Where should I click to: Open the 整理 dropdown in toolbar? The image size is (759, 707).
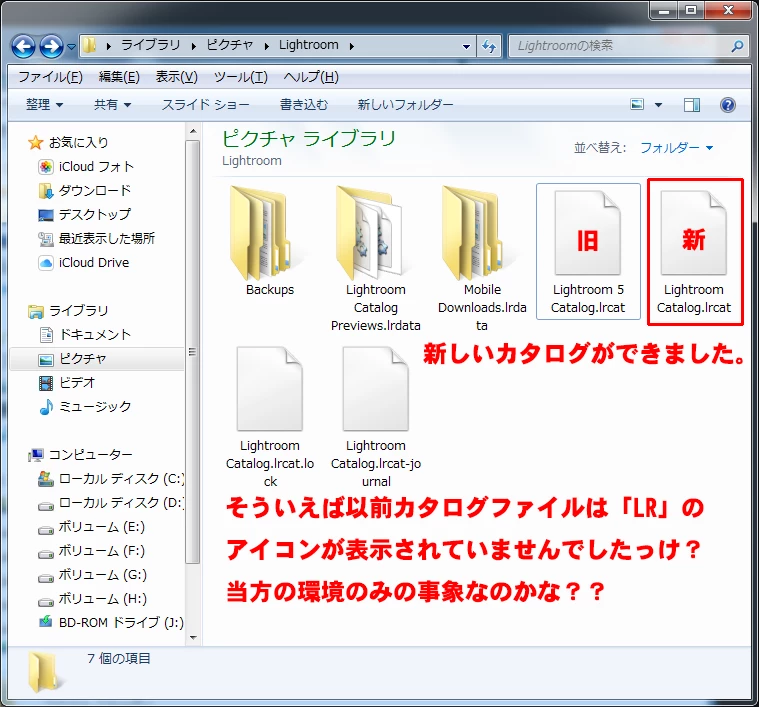(x=44, y=105)
